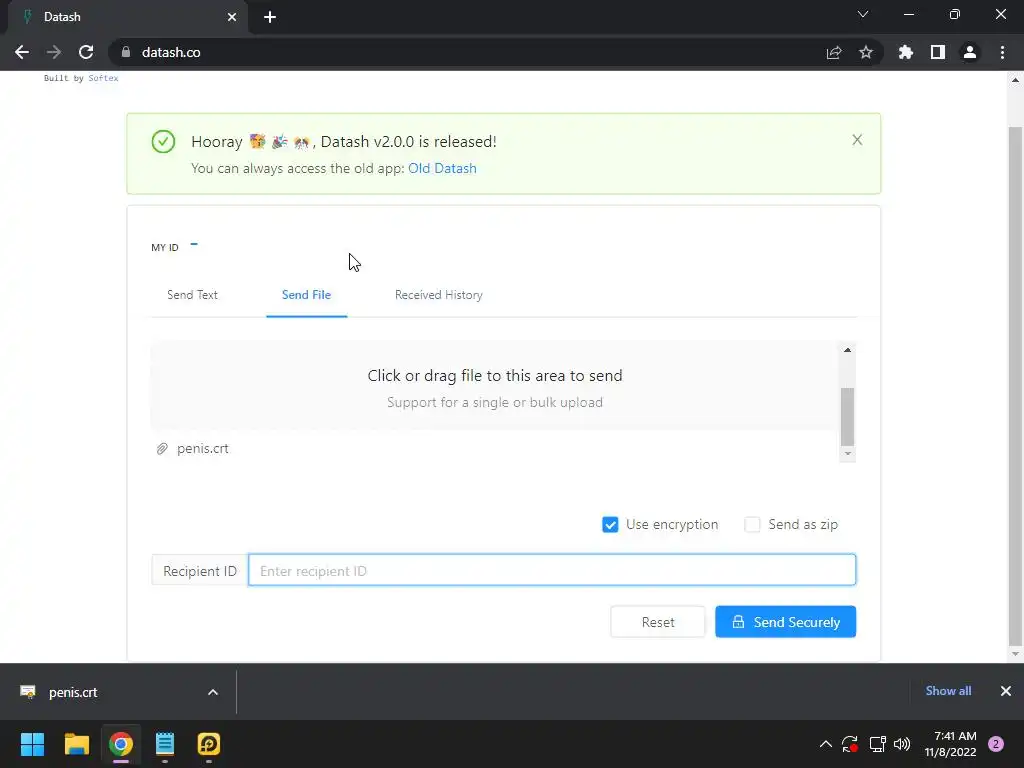
Task: Open the Received History tab
Action: [438, 295]
